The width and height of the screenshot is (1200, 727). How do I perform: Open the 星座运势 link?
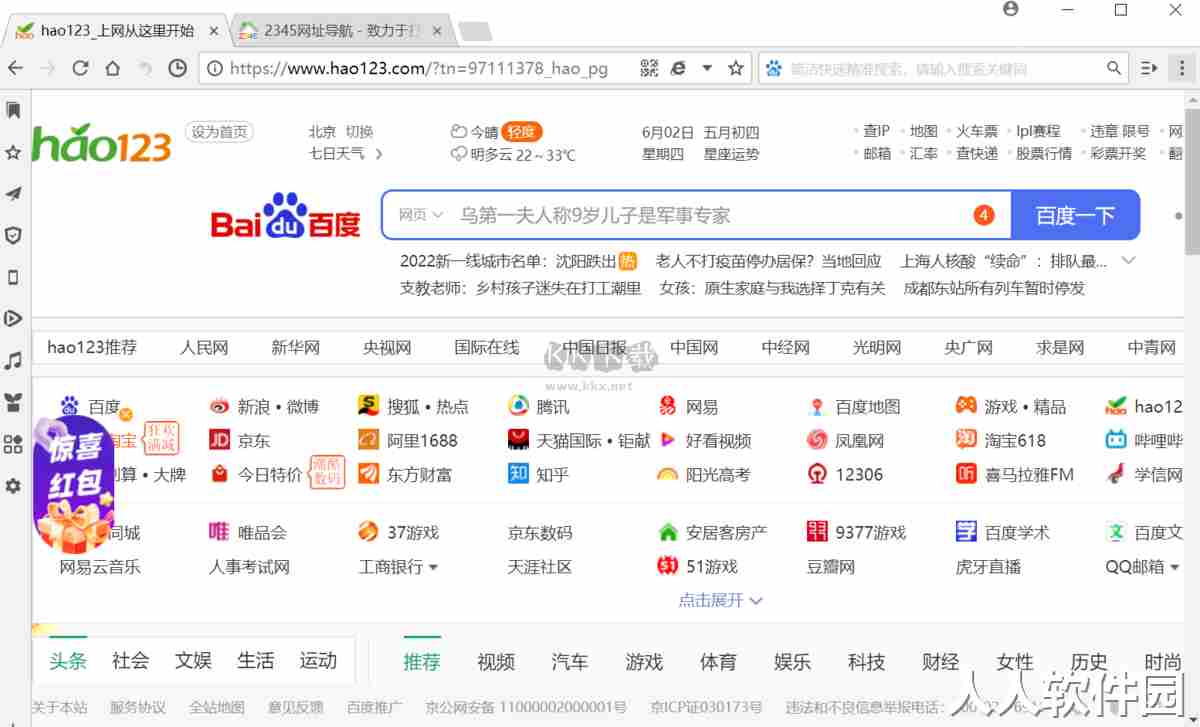[731, 154]
